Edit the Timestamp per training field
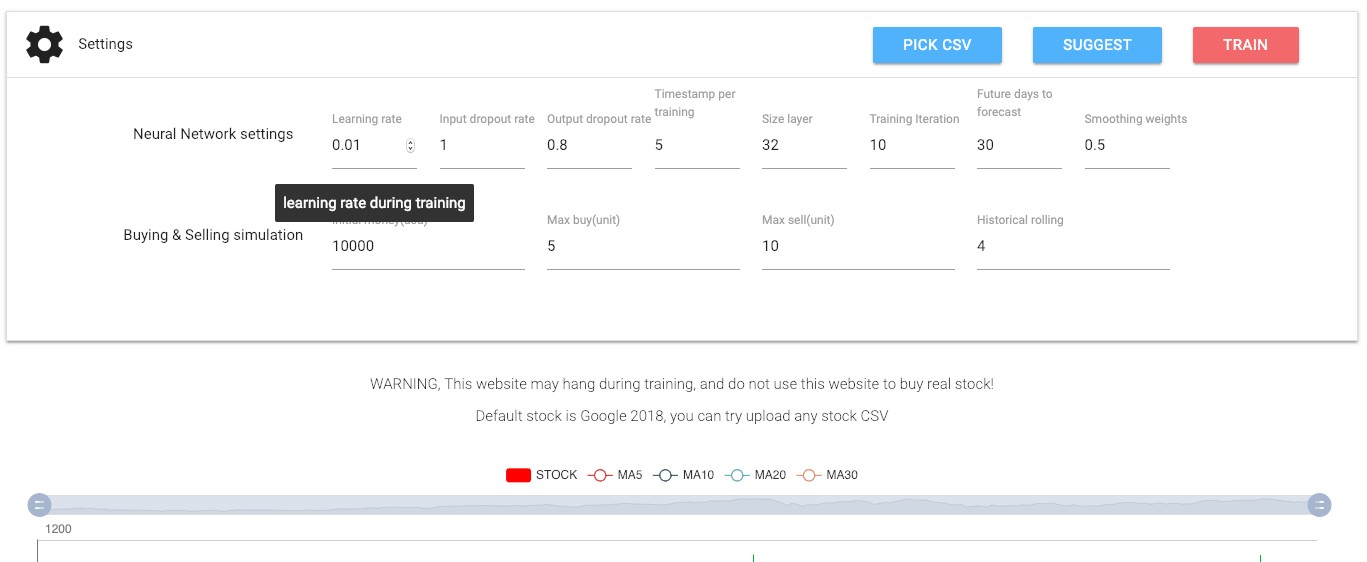The image size is (1367, 562). coord(696,146)
